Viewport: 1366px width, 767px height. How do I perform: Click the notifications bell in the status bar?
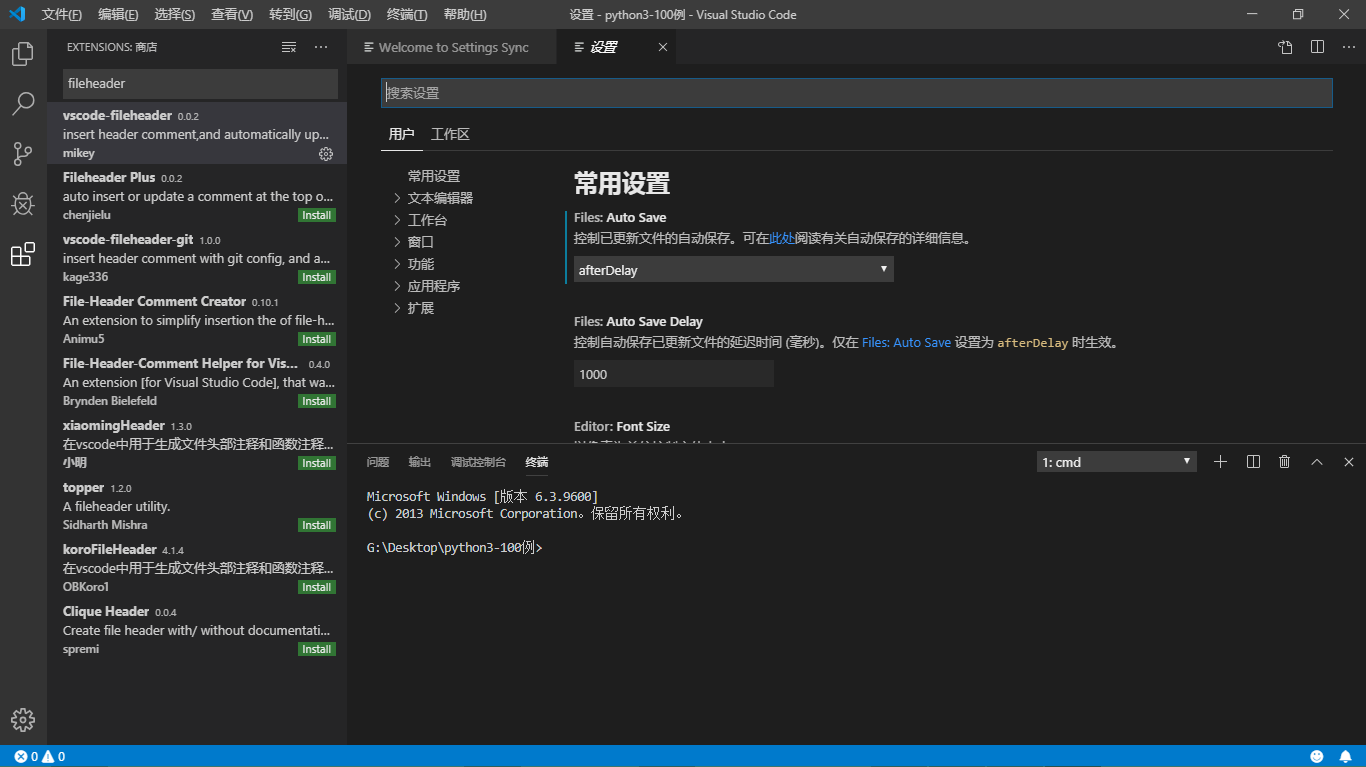[1345, 756]
